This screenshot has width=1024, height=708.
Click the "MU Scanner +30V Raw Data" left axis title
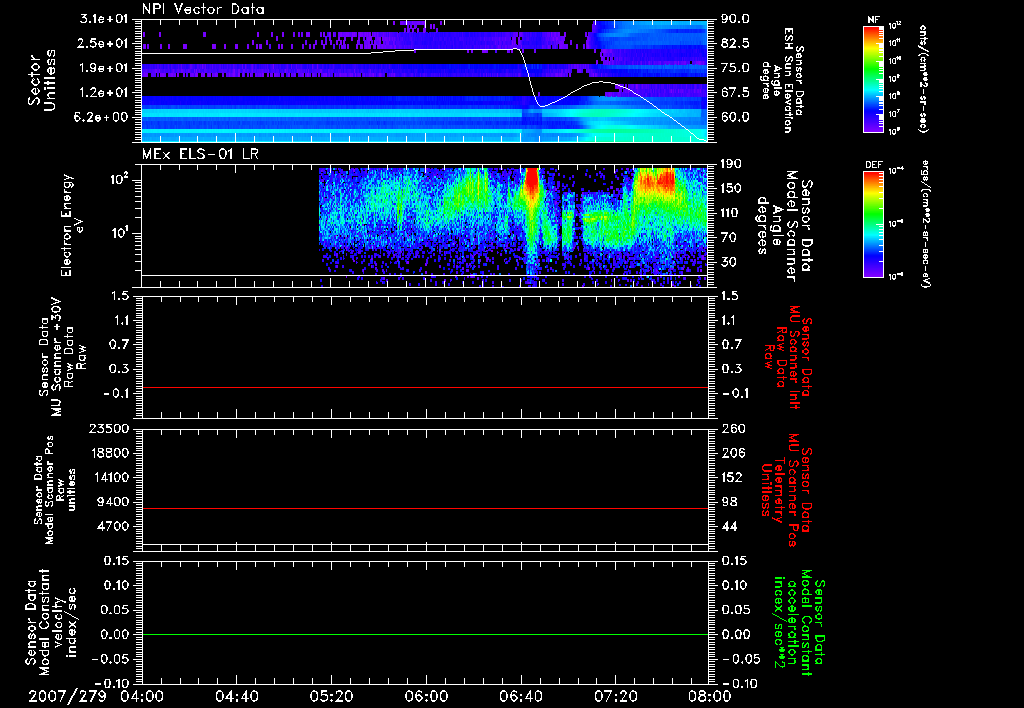coord(63,356)
